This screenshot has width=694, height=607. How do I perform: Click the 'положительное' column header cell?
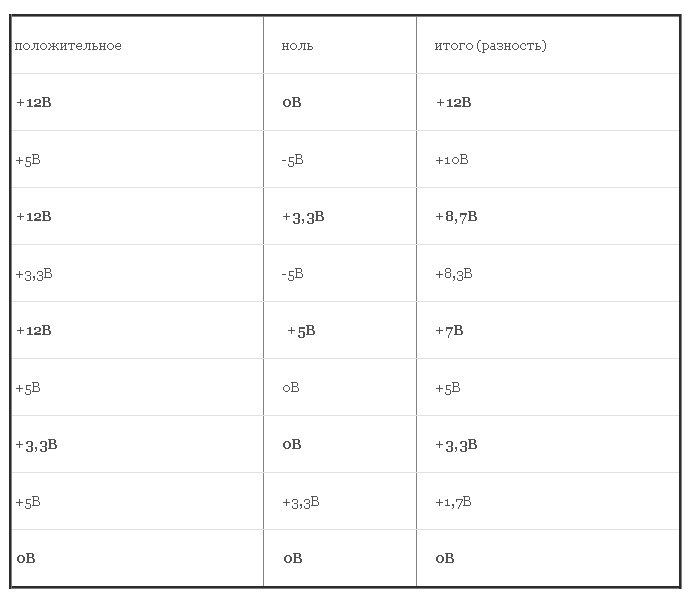(69, 46)
